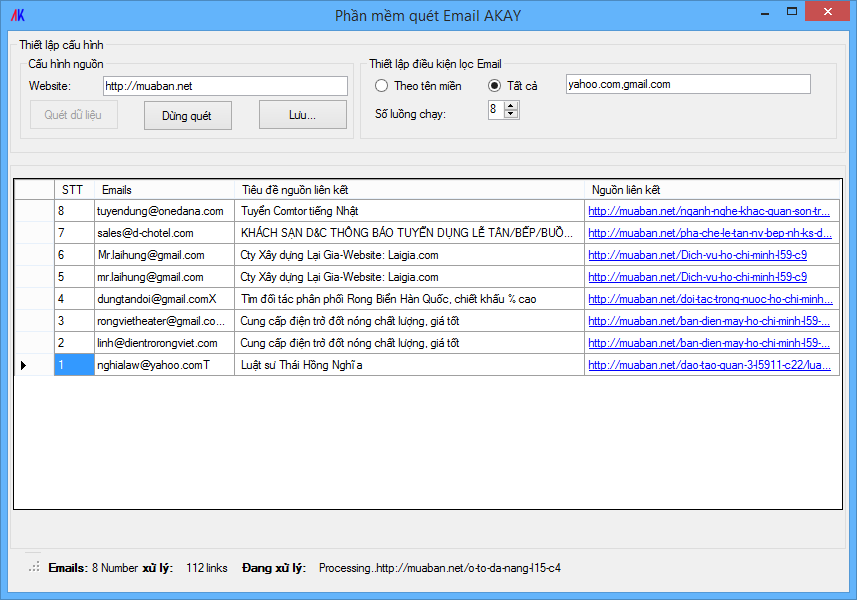Click the AKAY app logo icon
The image size is (857, 600).
[18, 15]
